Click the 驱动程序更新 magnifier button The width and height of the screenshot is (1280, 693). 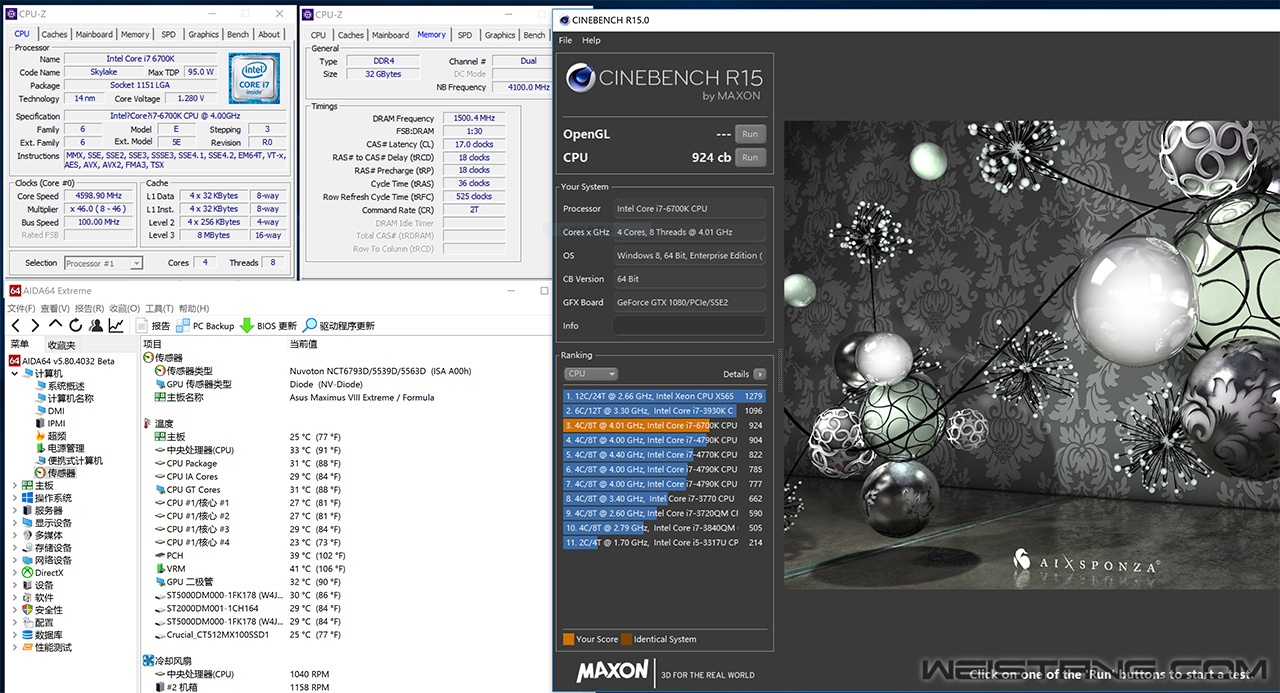point(310,326)
